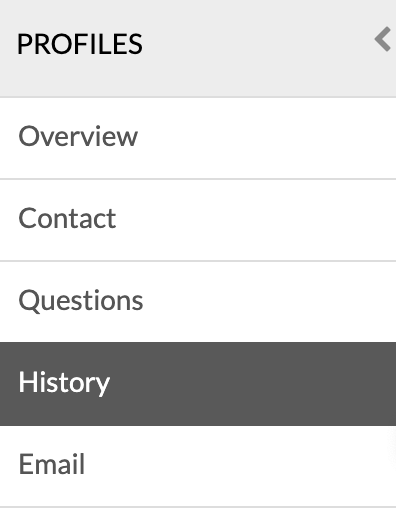Hide the panel using the left arrow icon
The image size is (396, 514).
(x=383, y=39)
